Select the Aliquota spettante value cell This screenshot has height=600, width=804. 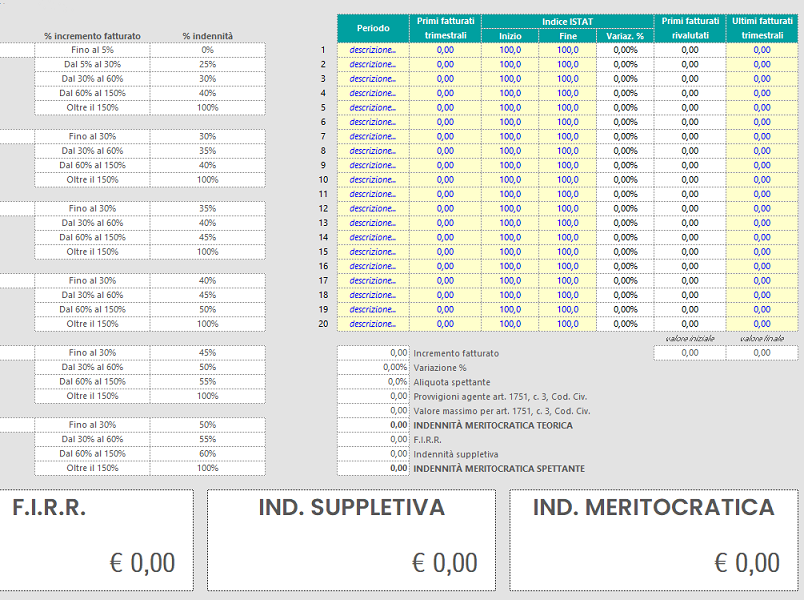[x=373, y=382]
